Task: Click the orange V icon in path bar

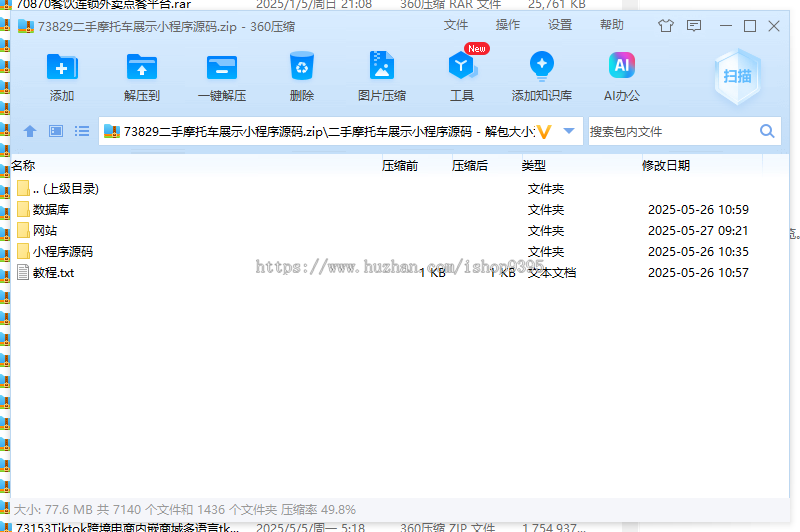Action: pyautogui.click(x=544, y=132)
